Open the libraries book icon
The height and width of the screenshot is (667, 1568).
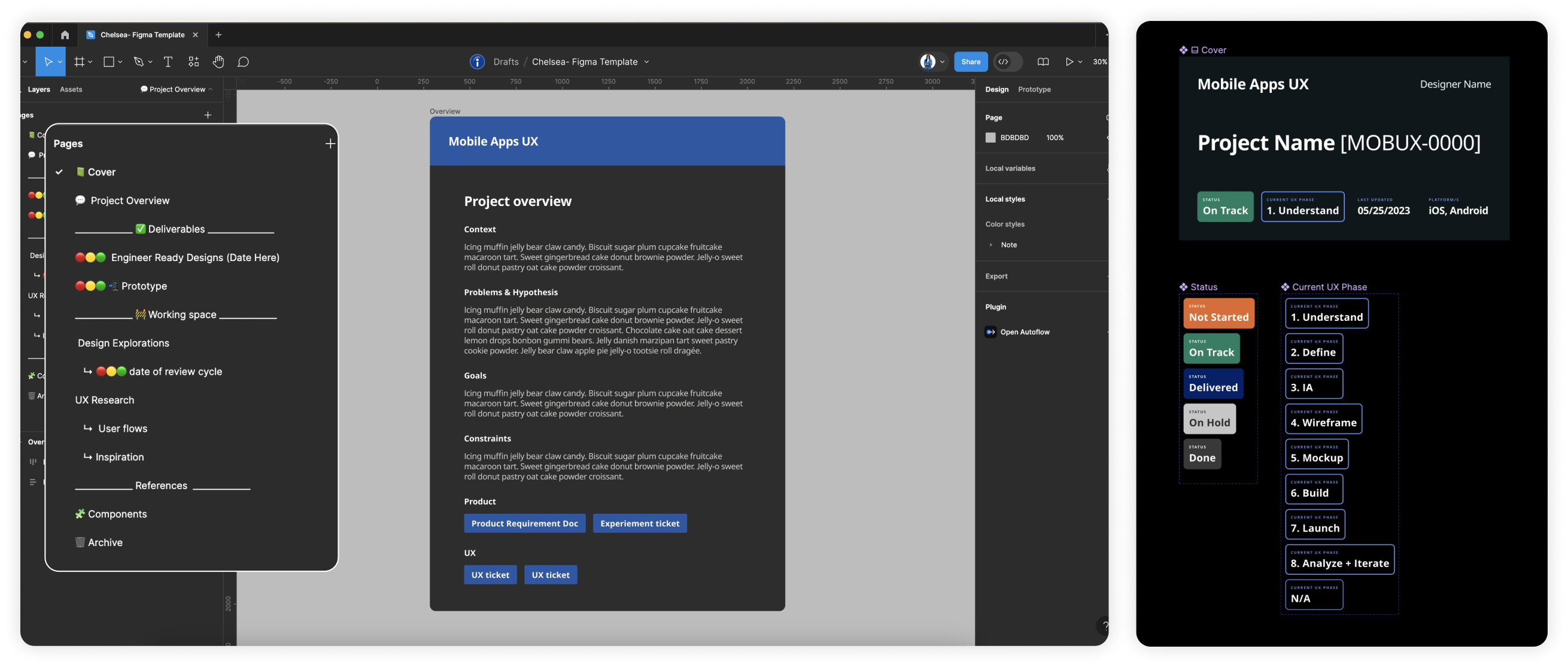(1043, 62)
